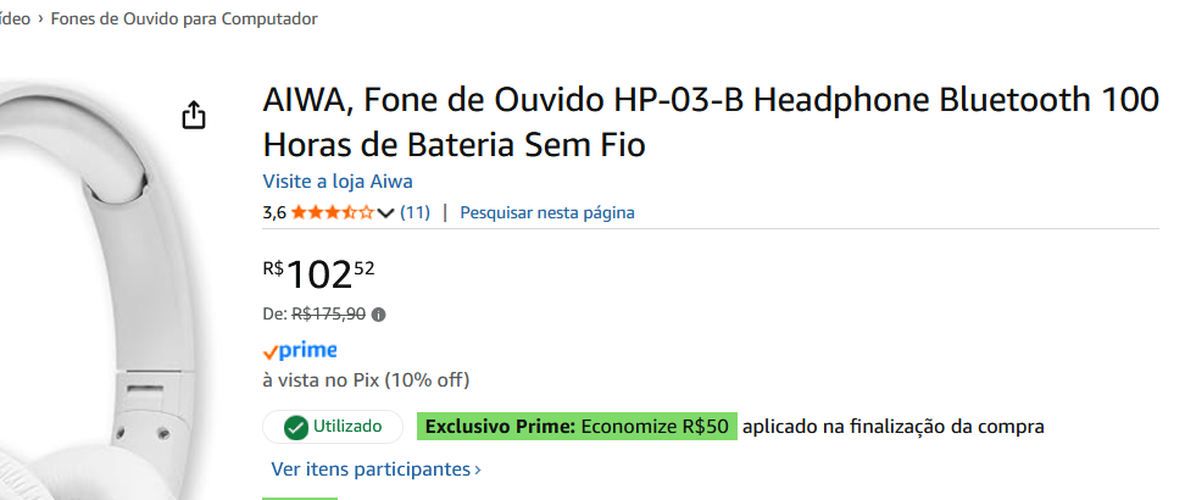Open the Fones de Ouvido para Computador breadcrumb
This screenshot has height=500, width=1185.
point(184,19)
